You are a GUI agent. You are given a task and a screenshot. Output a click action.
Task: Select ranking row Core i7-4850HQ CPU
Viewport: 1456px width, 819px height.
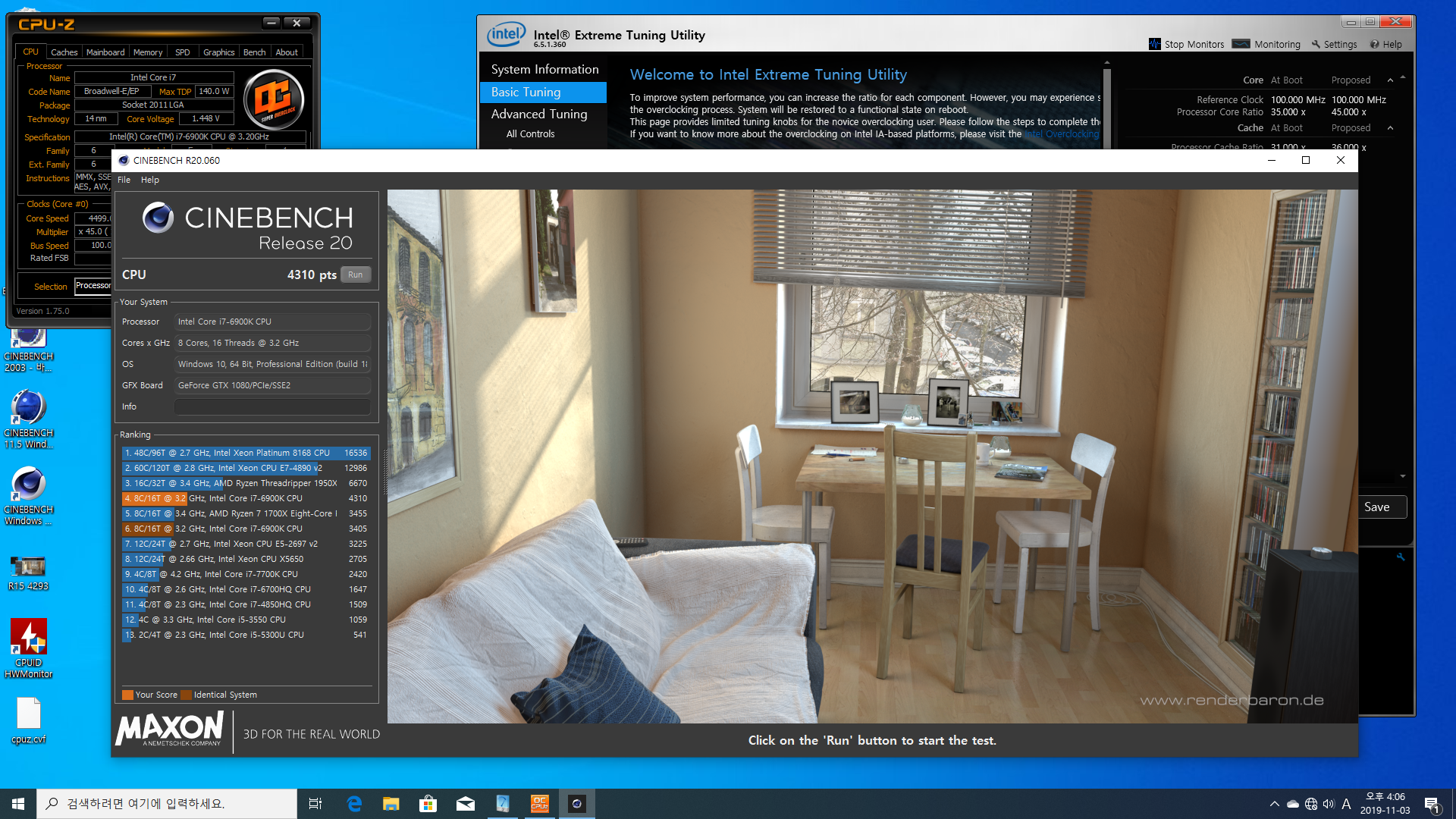(246, 604)
